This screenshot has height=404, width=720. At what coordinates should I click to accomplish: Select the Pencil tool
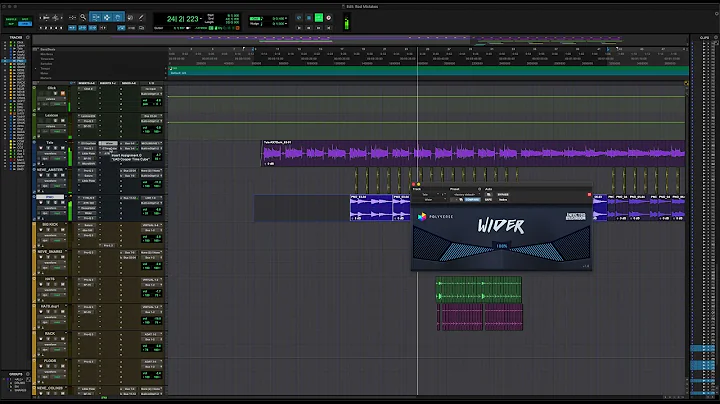click(x=141, y=17)
